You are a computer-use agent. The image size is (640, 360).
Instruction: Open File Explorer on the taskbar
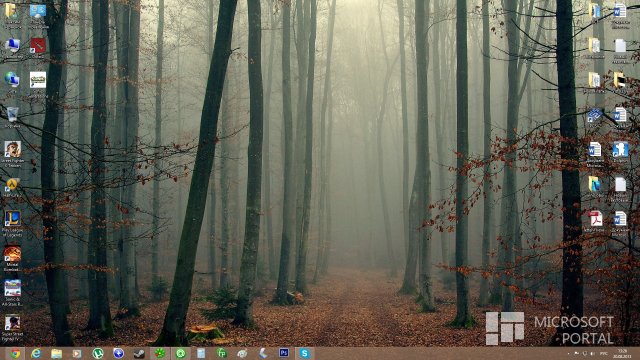coord(56,353)
